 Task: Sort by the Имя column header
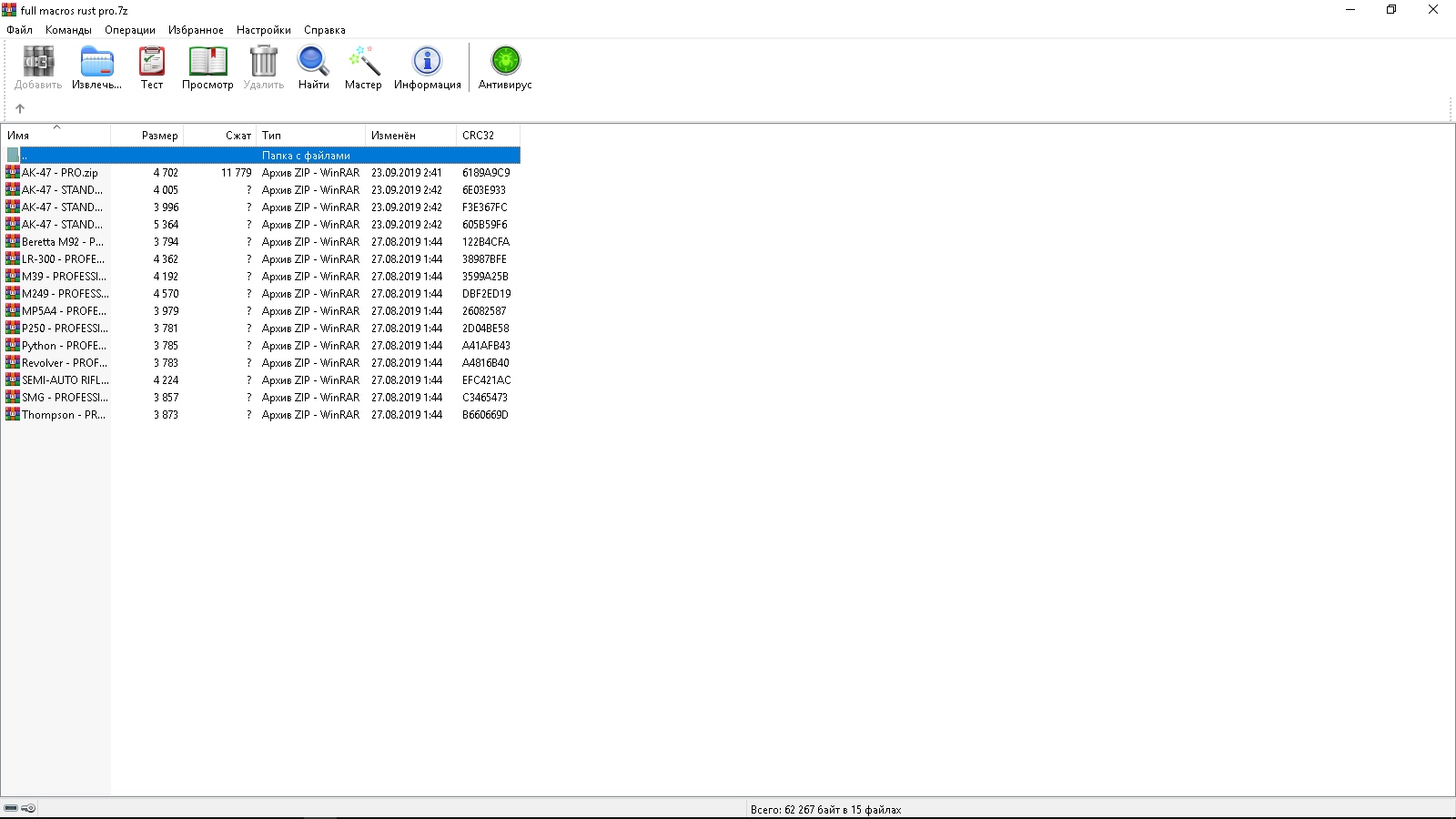coord(56,135)
